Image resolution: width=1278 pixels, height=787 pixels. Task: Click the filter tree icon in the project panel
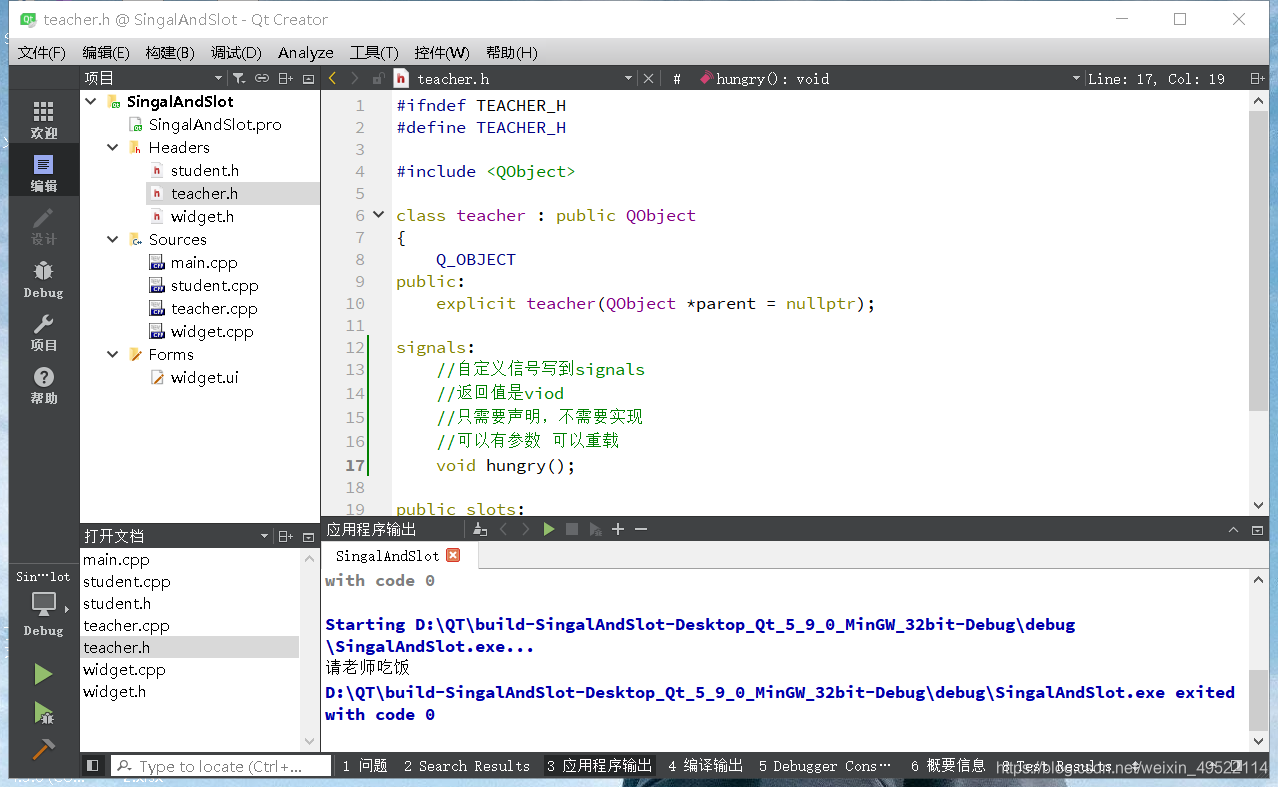pos(239,78)
